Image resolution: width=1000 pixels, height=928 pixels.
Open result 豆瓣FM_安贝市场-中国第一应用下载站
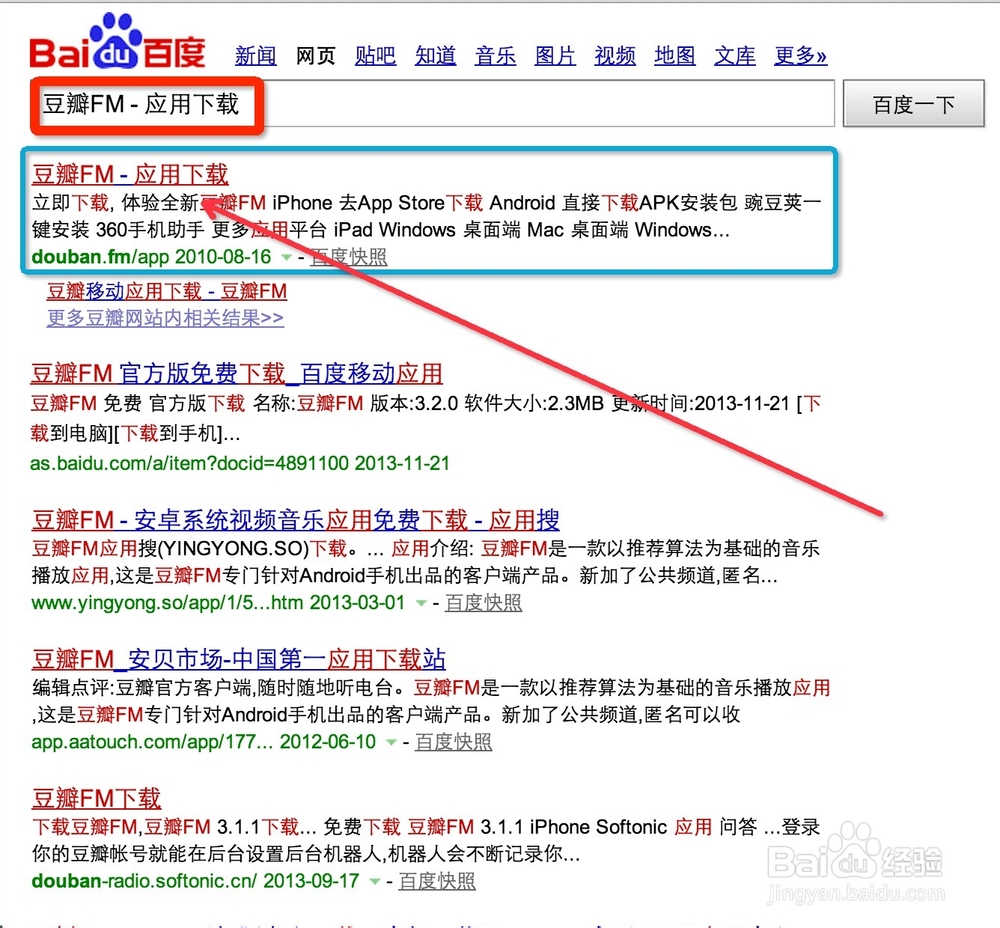239,659
